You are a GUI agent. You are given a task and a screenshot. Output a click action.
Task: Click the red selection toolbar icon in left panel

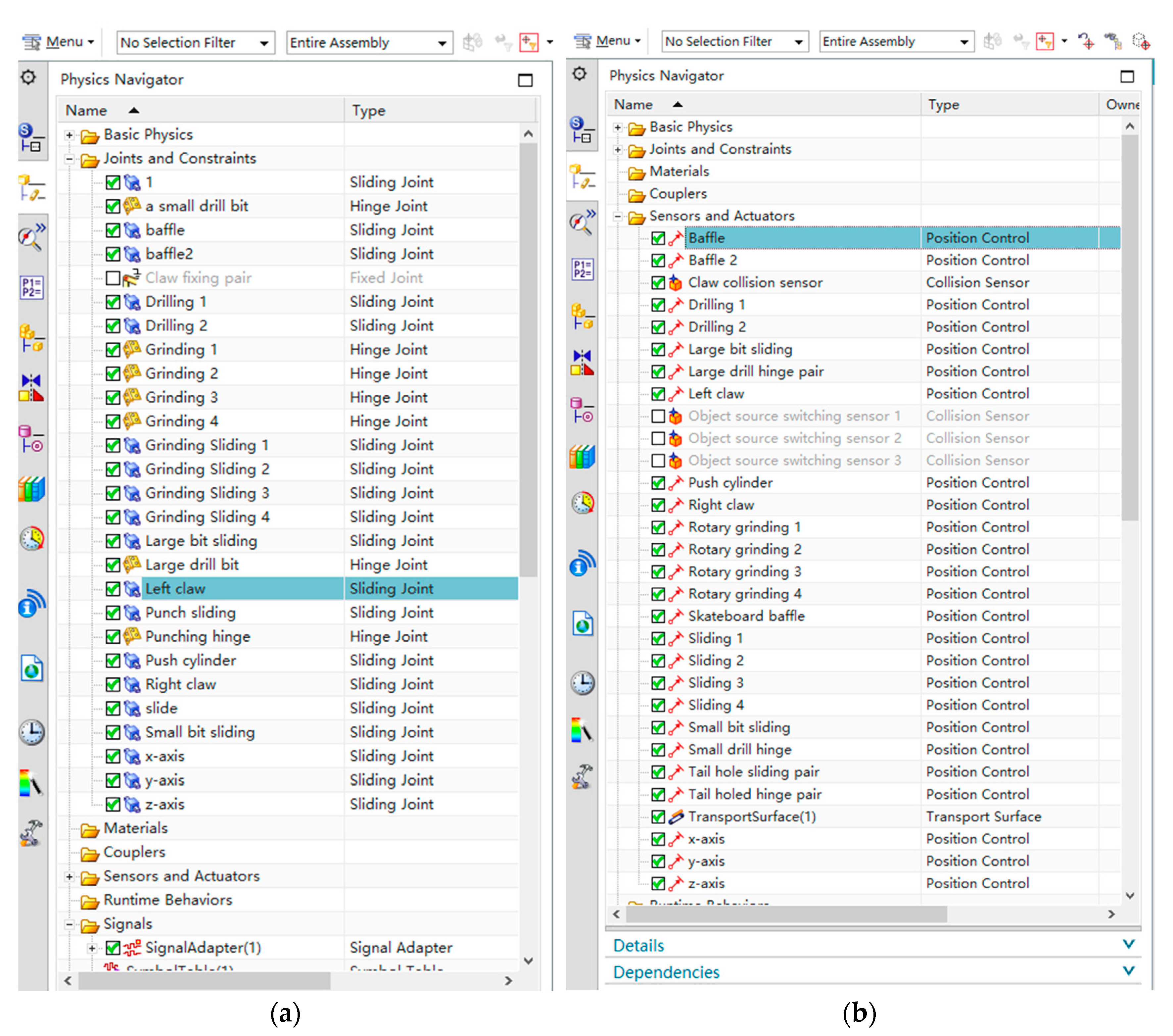tap(528, 42)
